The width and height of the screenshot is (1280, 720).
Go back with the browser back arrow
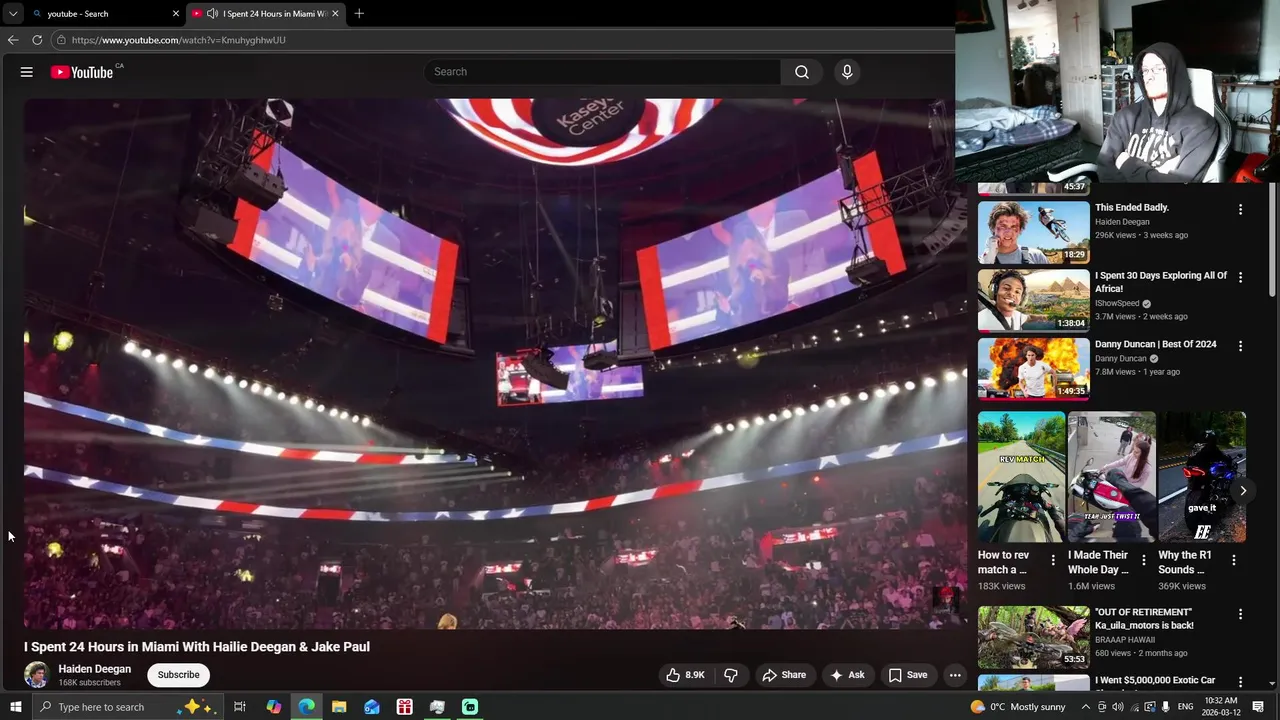click(x=13, y=40)
